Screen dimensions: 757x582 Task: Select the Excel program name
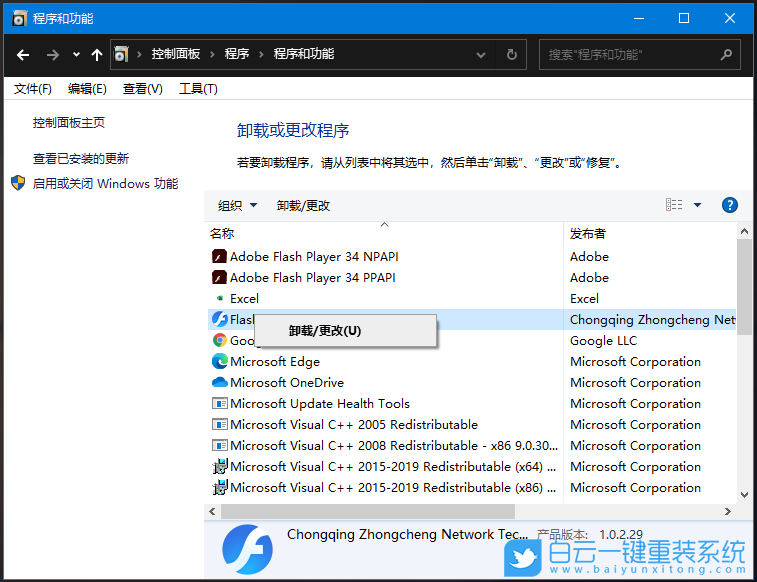(244, 299)
